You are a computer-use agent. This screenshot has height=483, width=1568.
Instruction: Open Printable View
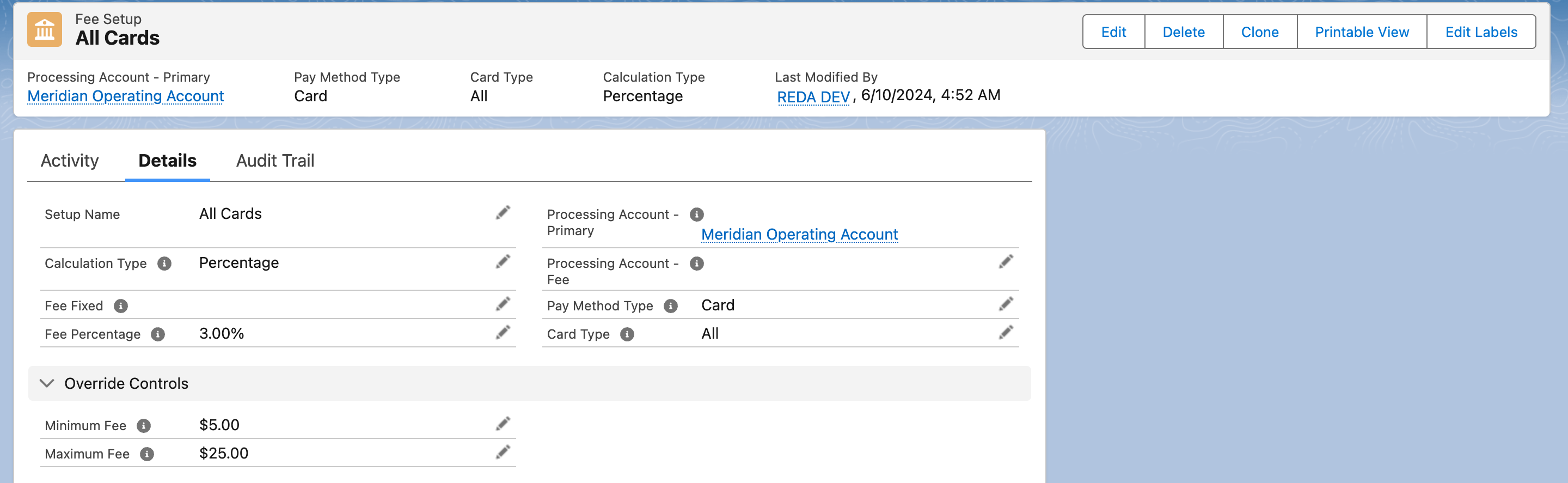tap(1362, 32)
